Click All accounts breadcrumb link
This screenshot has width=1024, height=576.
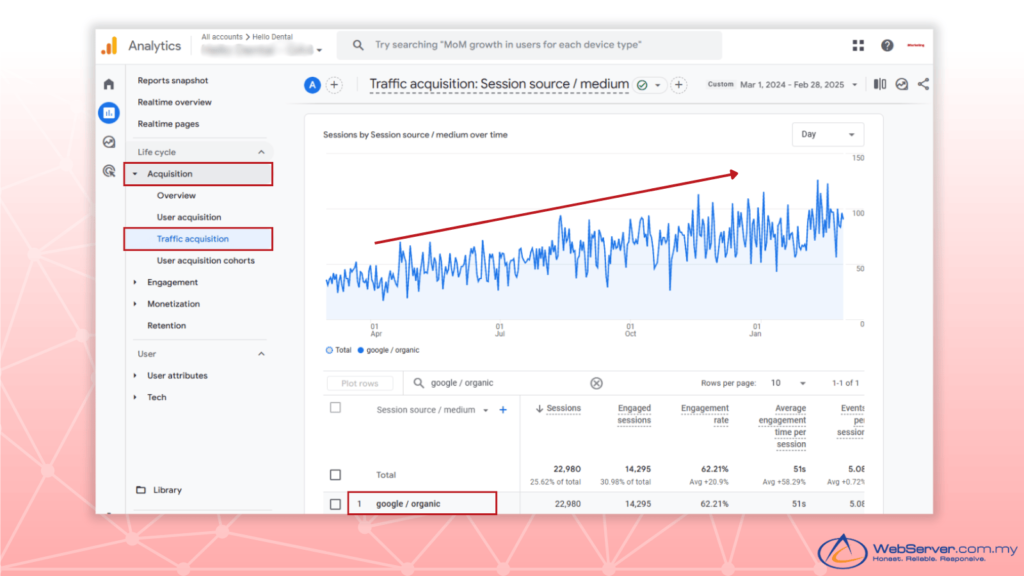click(221, 37)
